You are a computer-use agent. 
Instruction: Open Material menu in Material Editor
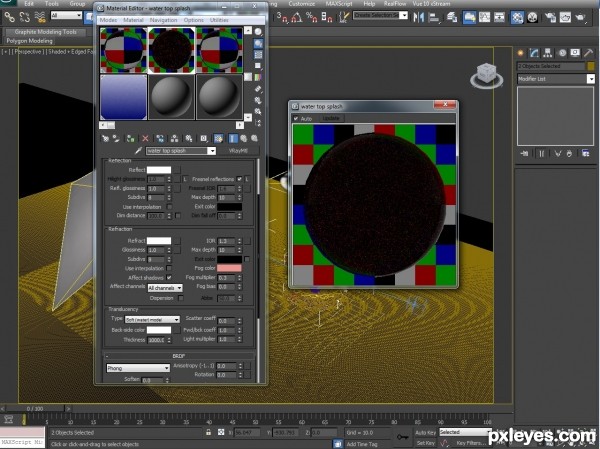133,20
